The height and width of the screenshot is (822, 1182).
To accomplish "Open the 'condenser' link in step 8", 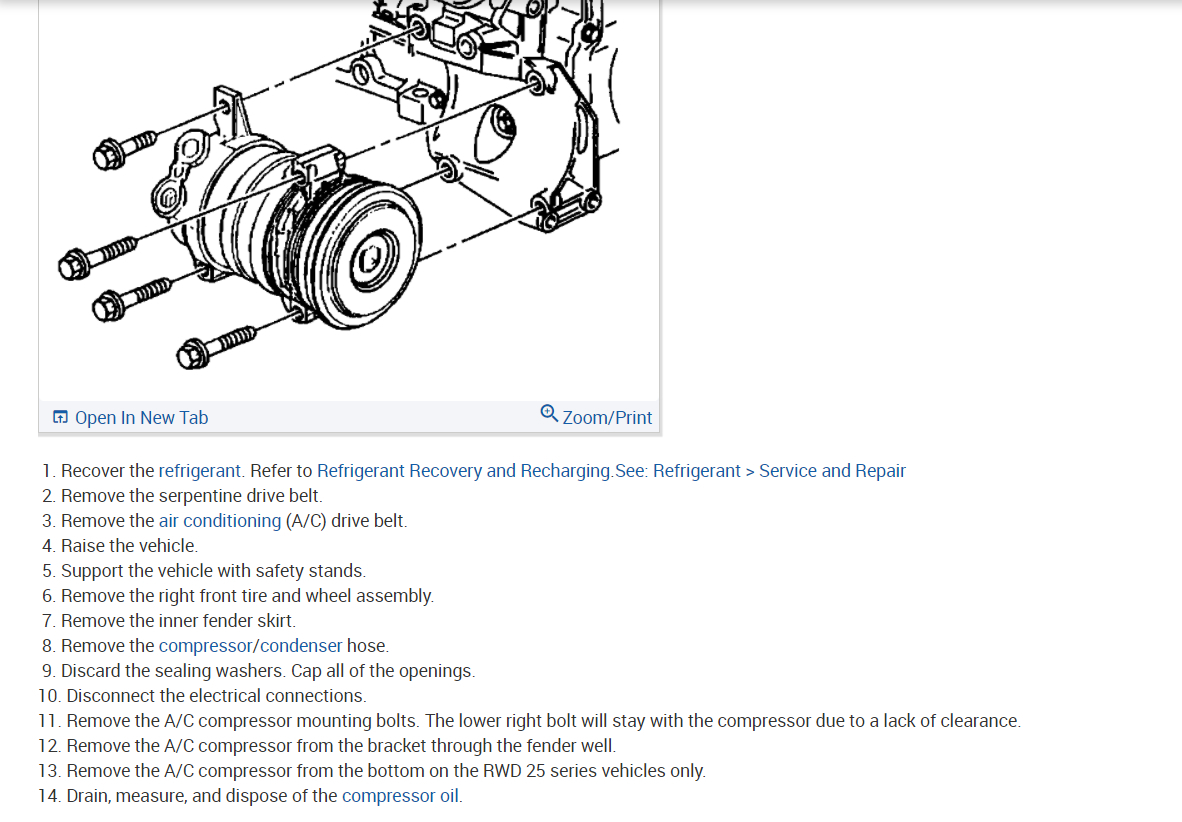I will click(301, 646).
